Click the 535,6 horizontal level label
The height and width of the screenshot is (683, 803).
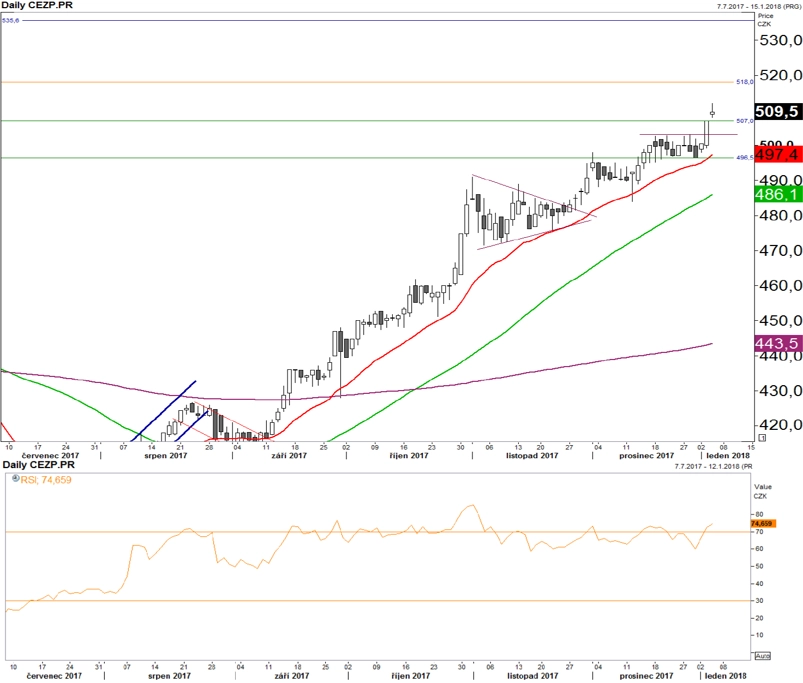click(x=11, y=20)
